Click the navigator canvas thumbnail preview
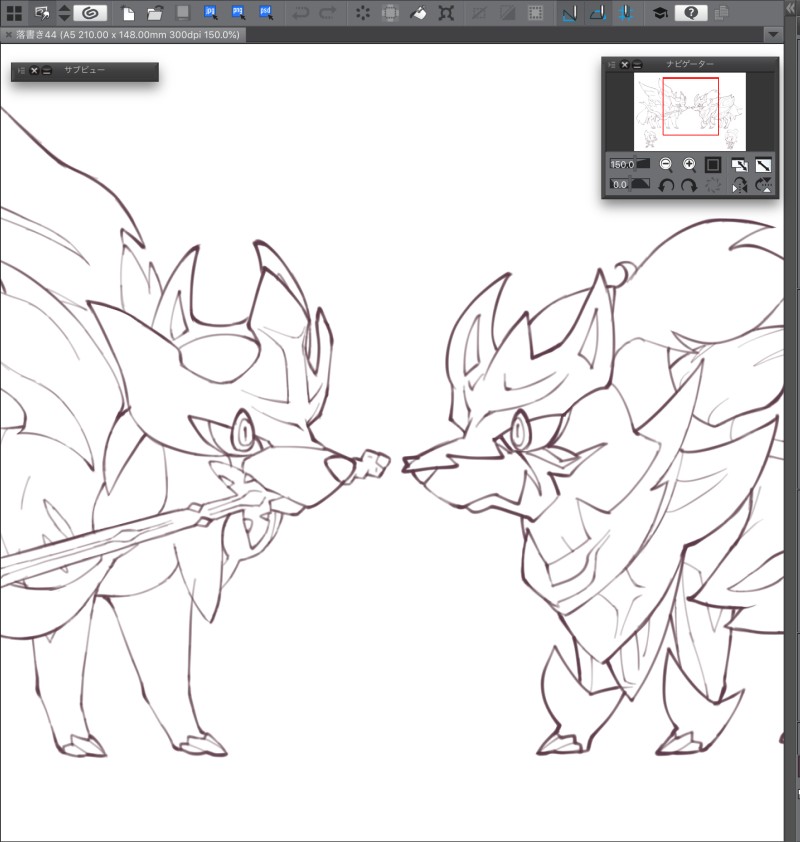 tap(690, 112)
